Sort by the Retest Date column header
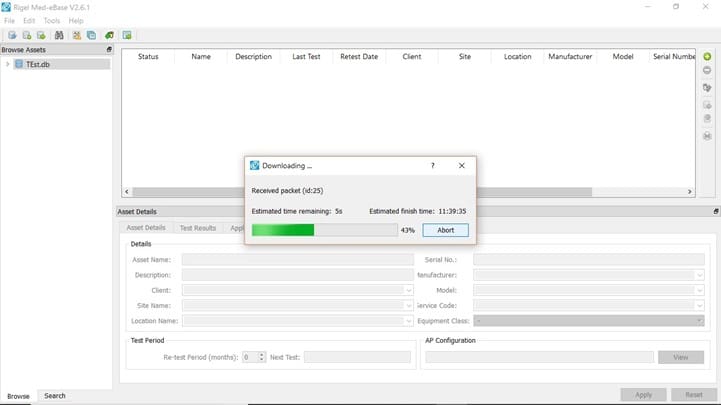The width and height of the screenshot is (721, 405). (359, 57)
